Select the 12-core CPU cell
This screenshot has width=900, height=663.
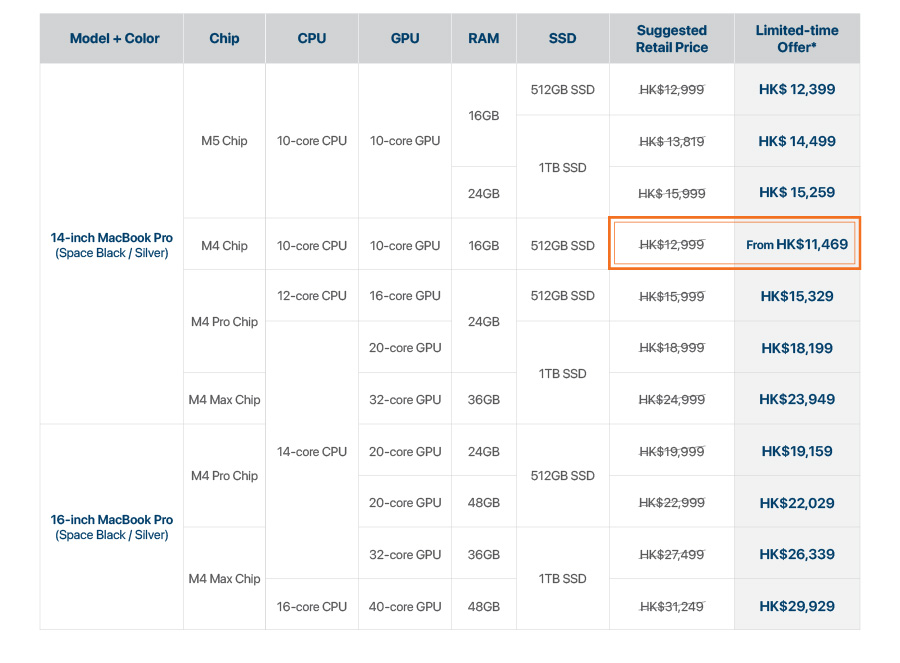click(x=312, y=296)
